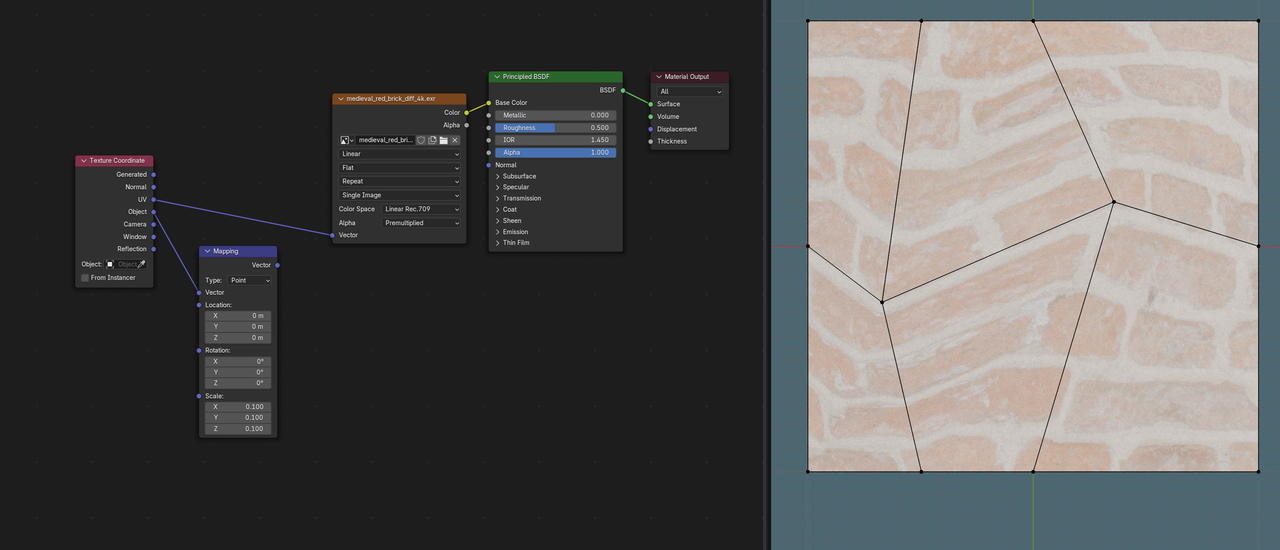The image size is (1280, 550).
Task: Expand the Subsurface panel
Action: click(498, 176)
